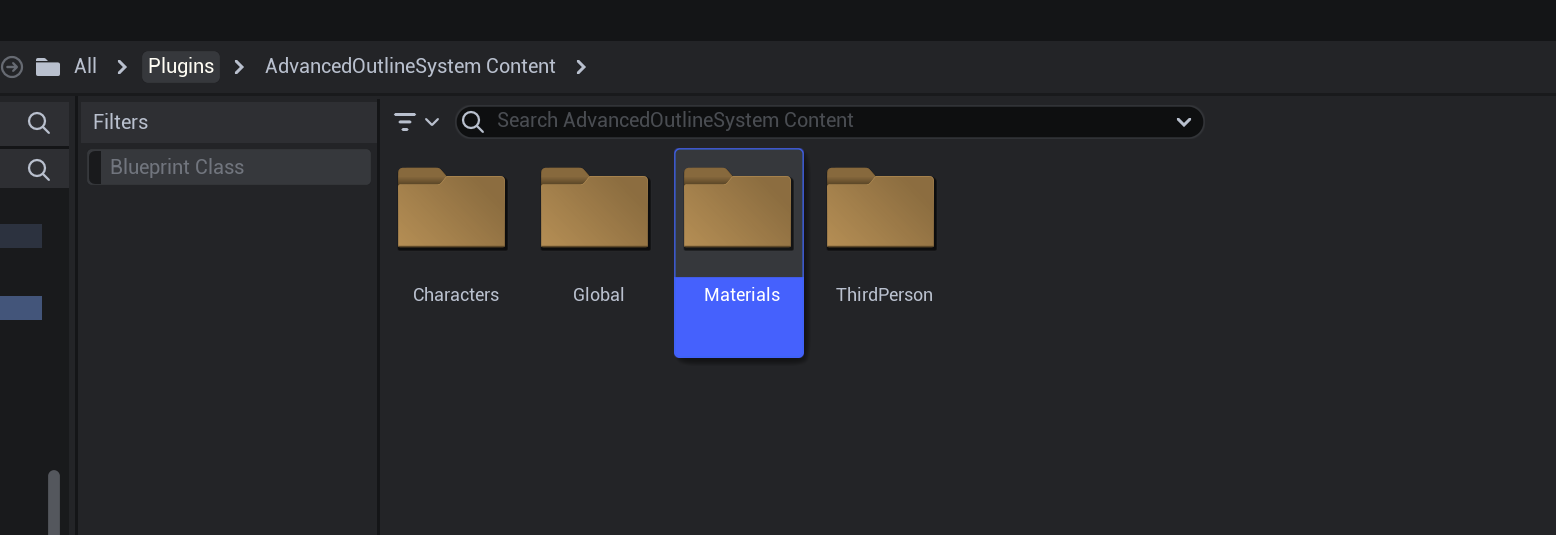Viewport: 1556px width, 535px height.
Task: Click the forward history arrow icon
Action: click(x=11, y=67)
